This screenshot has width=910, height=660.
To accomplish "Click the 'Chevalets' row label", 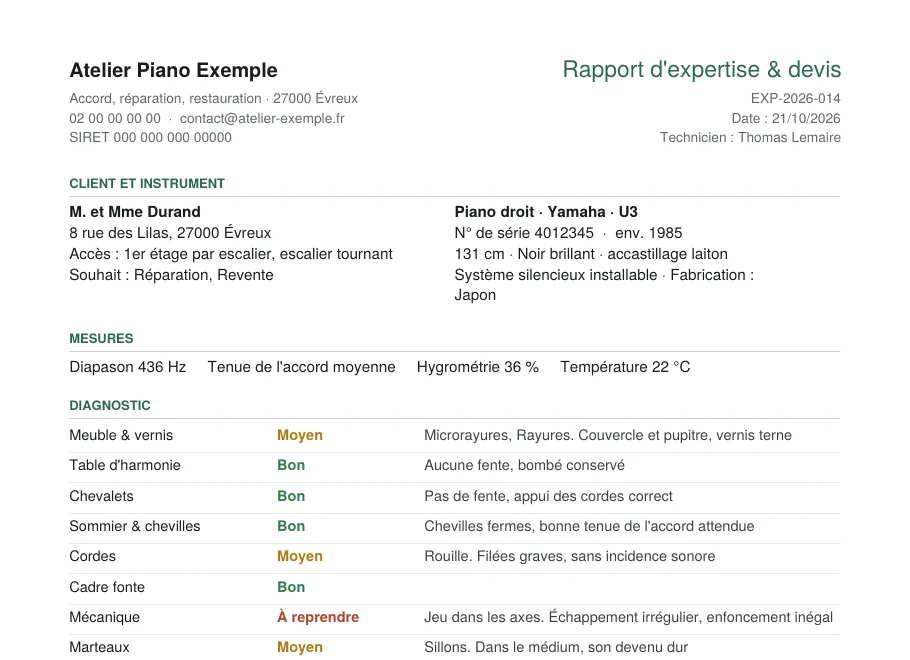I will click(102, 496).
